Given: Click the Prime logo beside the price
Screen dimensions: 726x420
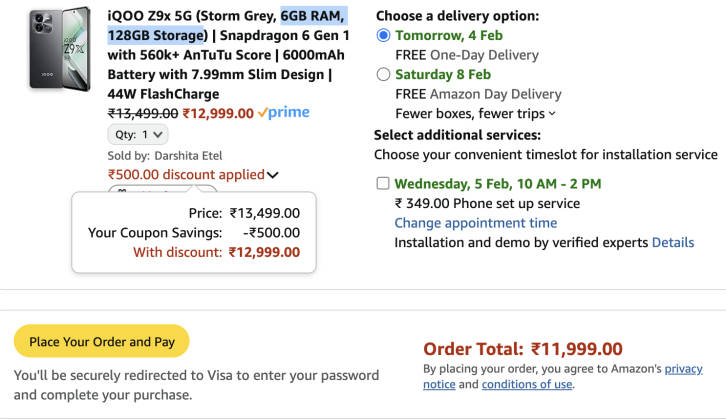Looking at the screenshot, I should (283, 113).
